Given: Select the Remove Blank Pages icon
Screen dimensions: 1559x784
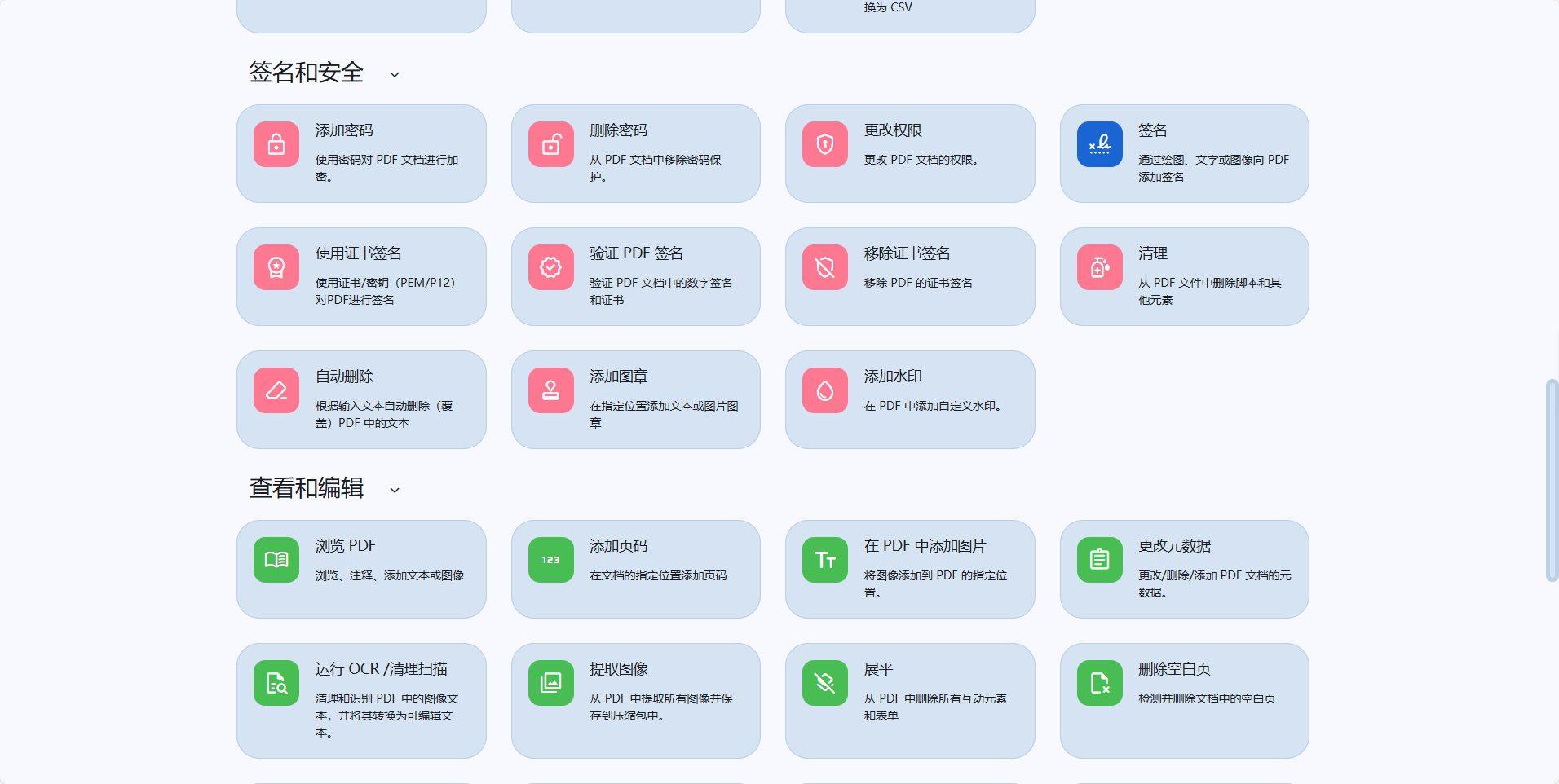Looking at the screenshot, I should tap(1099, 683).
